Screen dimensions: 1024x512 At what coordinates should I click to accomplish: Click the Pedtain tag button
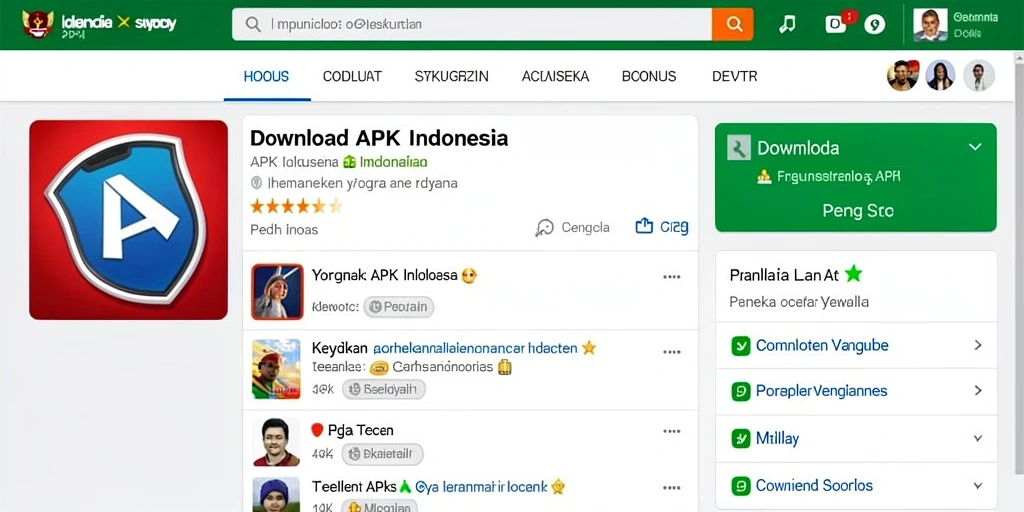(x=398, y=306)
